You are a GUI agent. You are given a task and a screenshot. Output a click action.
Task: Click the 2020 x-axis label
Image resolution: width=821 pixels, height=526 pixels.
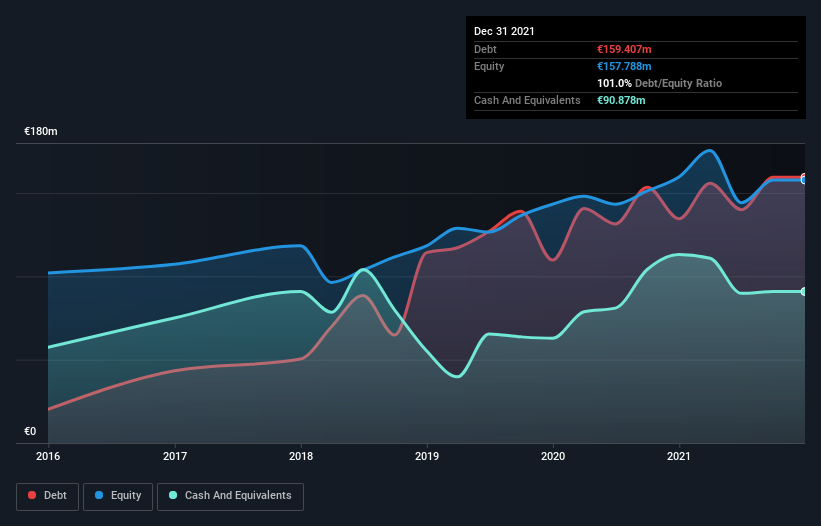[553, 456]
